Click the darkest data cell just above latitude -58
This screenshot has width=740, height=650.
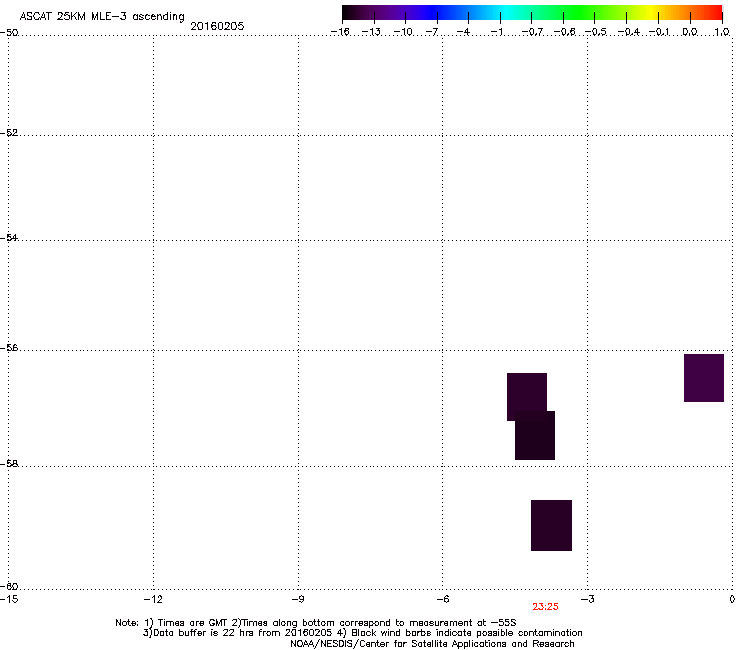[x=535, y=435]
